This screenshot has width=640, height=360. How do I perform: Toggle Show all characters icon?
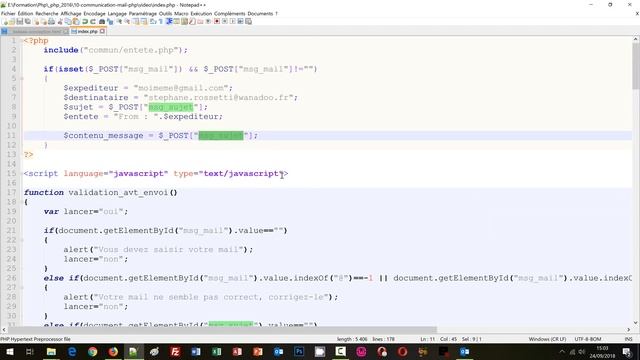(160, 21)
